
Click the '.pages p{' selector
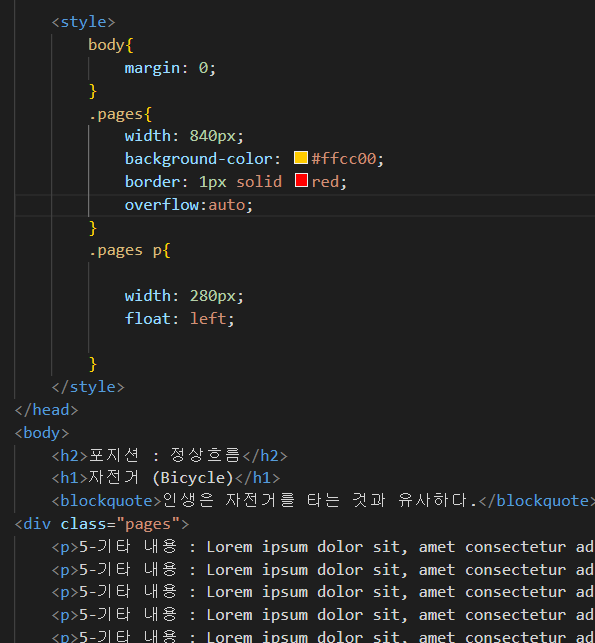(129, 250)
